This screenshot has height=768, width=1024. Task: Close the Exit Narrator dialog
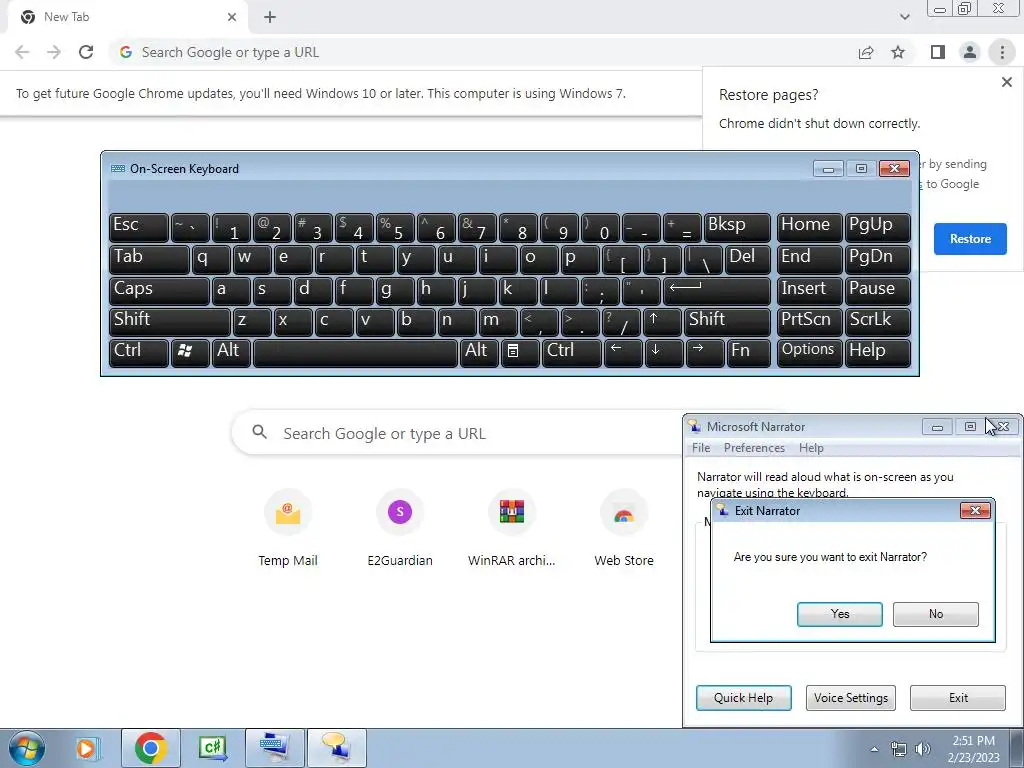(x=975, y=511)
